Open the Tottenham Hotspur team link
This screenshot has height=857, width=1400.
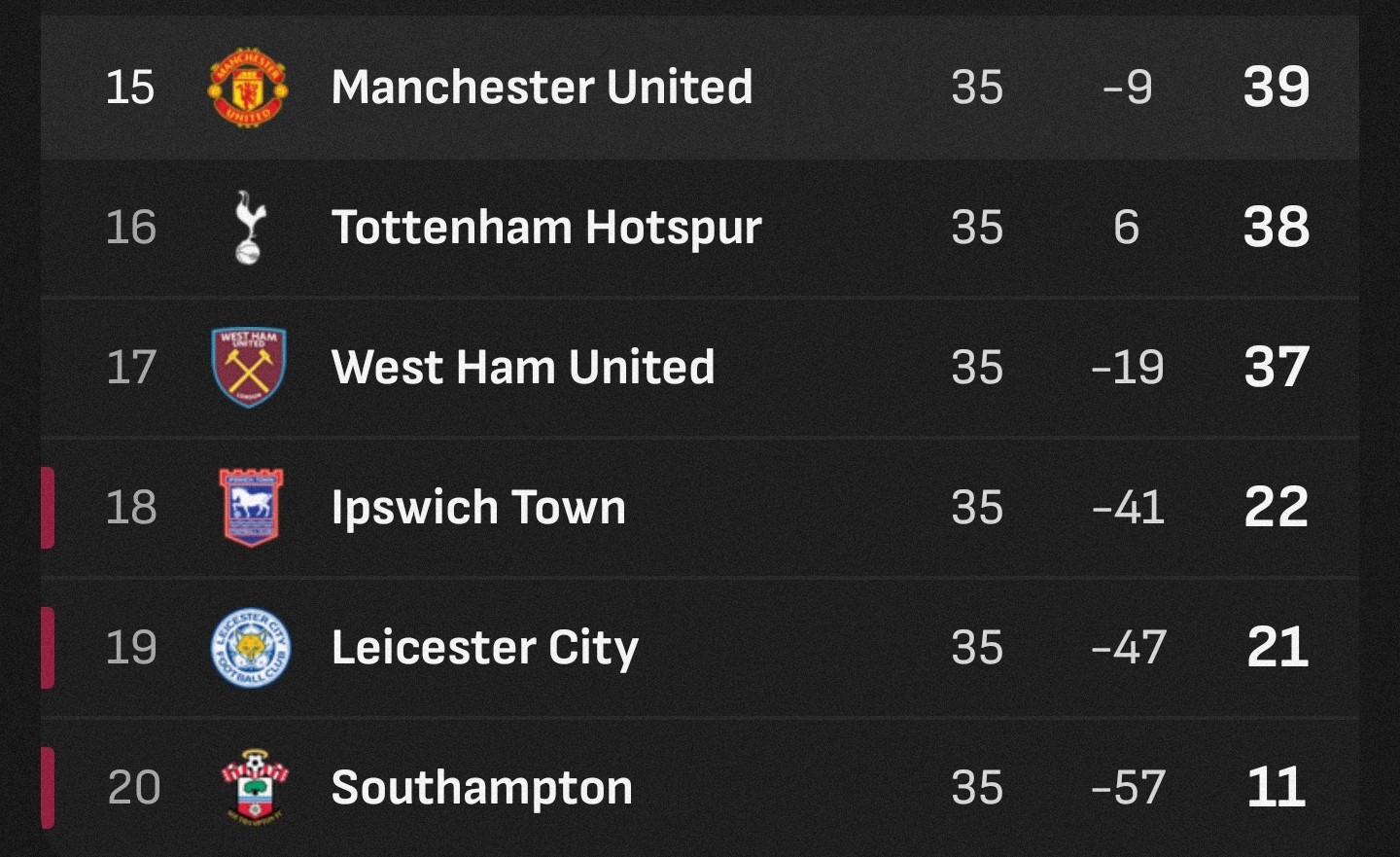[546, 229]
